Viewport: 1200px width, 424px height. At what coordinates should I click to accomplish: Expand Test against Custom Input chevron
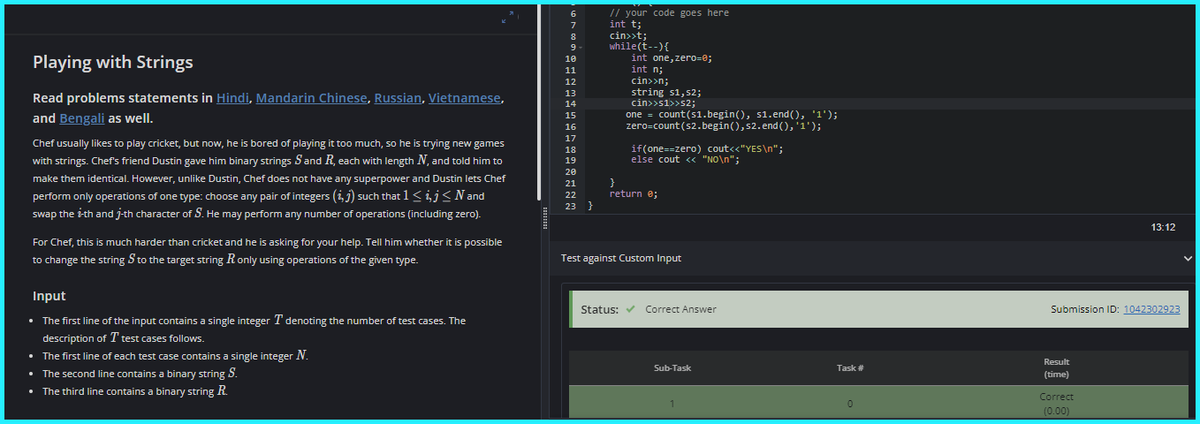click(x=1186, y=258)
